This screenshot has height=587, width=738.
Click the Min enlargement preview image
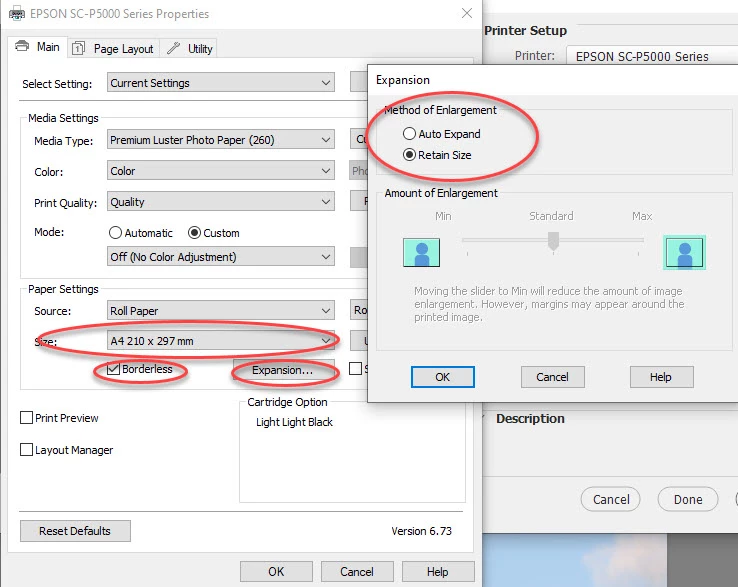421,252
